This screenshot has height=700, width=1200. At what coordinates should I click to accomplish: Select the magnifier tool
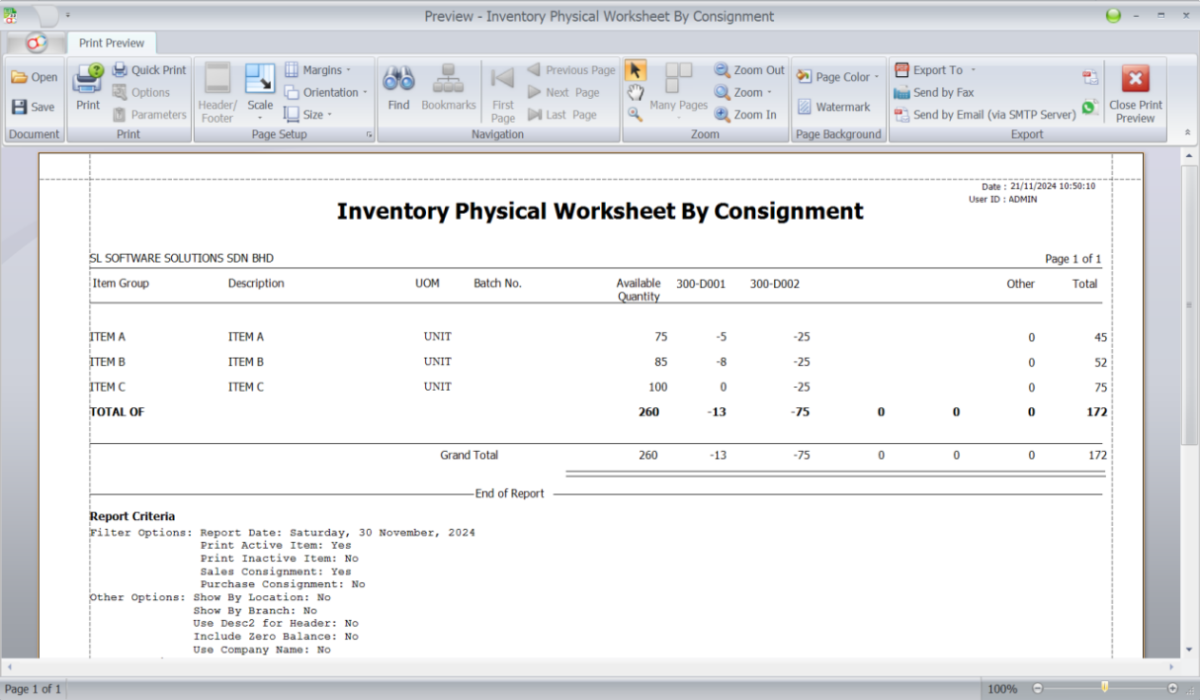click(635, 114)
